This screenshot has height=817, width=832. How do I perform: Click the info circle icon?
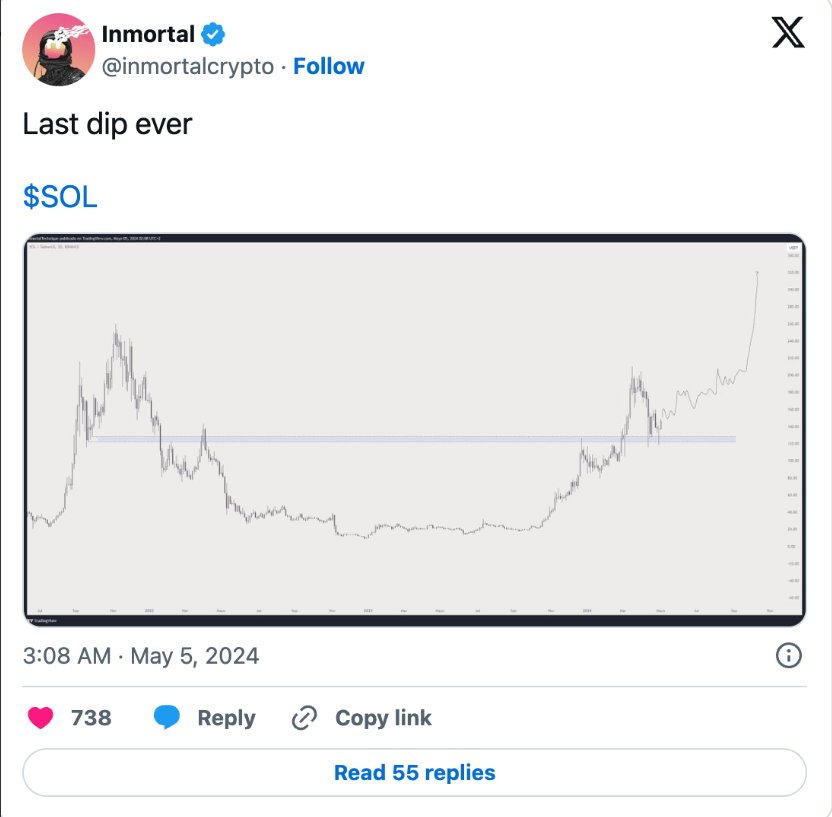[788, 656]
